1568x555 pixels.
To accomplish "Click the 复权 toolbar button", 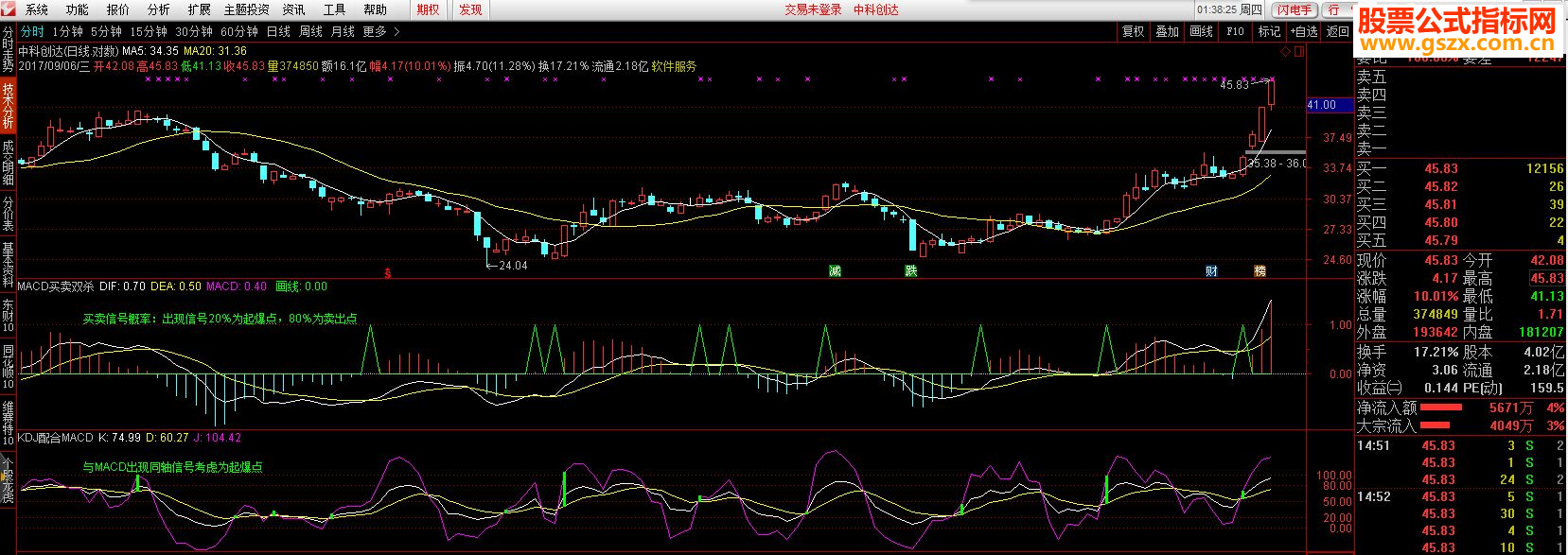I will pyautogui.click(x=1133, y=31).
